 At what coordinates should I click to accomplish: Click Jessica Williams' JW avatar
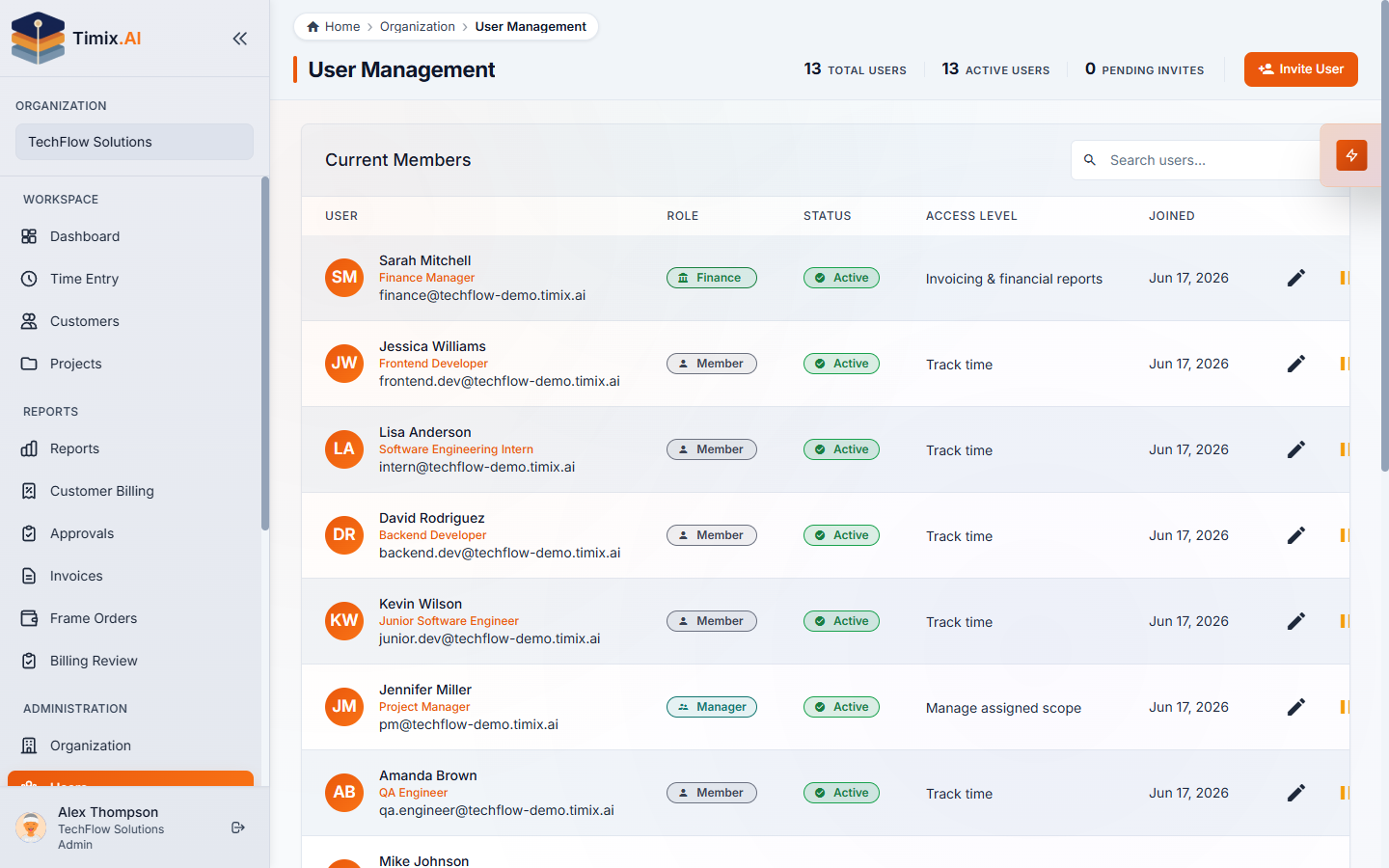pyautogui.click(x=344, y=364)
